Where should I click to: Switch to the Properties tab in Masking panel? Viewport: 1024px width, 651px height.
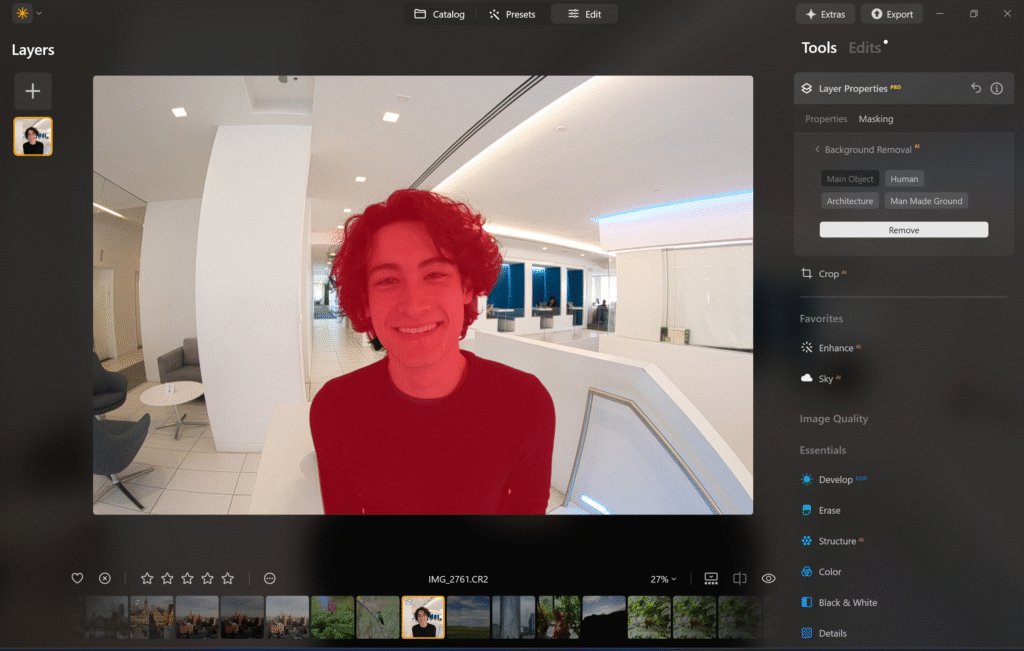[825, 118]
